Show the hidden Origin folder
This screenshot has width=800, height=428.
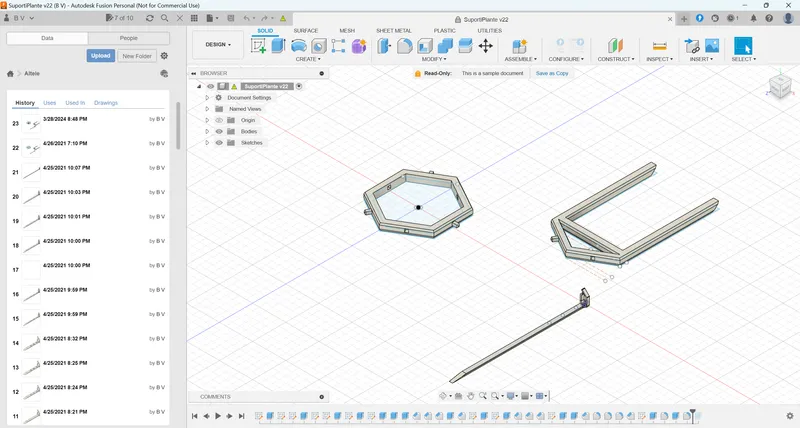tap(219, 120)
